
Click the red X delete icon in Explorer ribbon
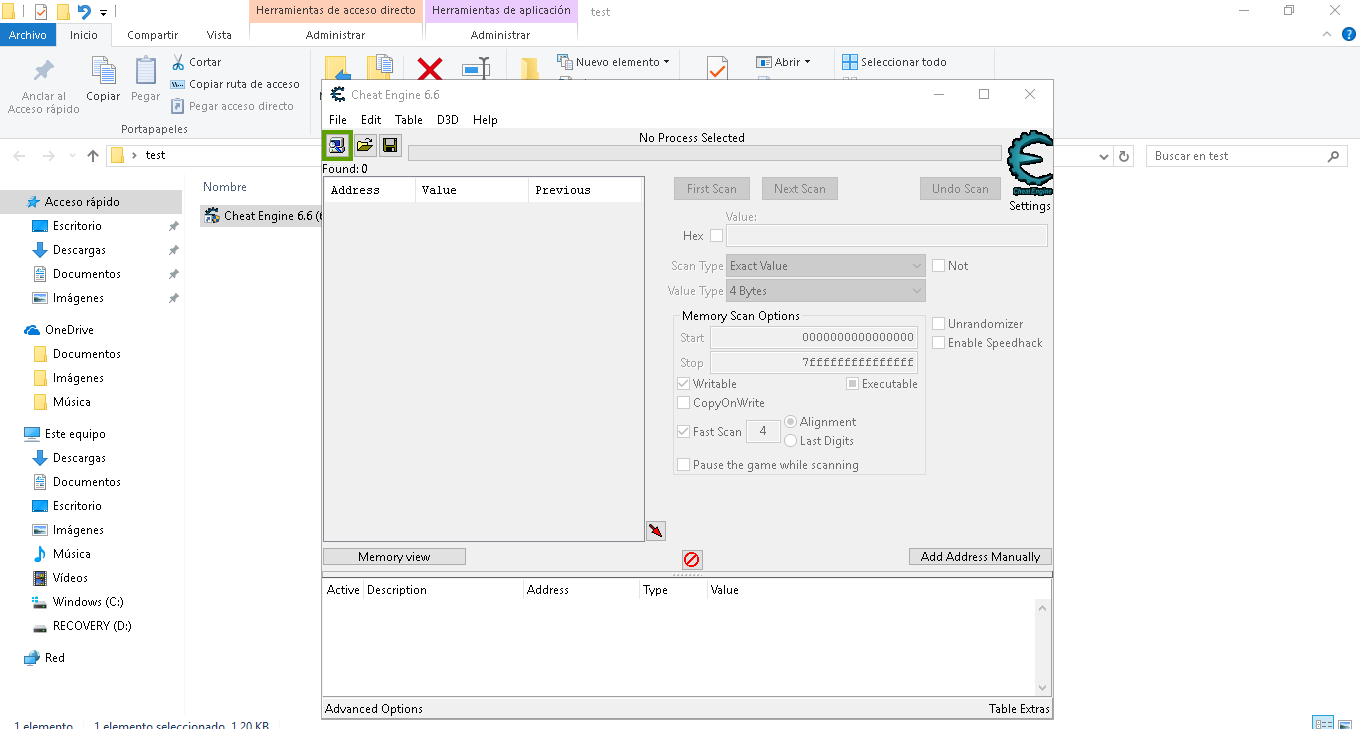coord(430,69)
